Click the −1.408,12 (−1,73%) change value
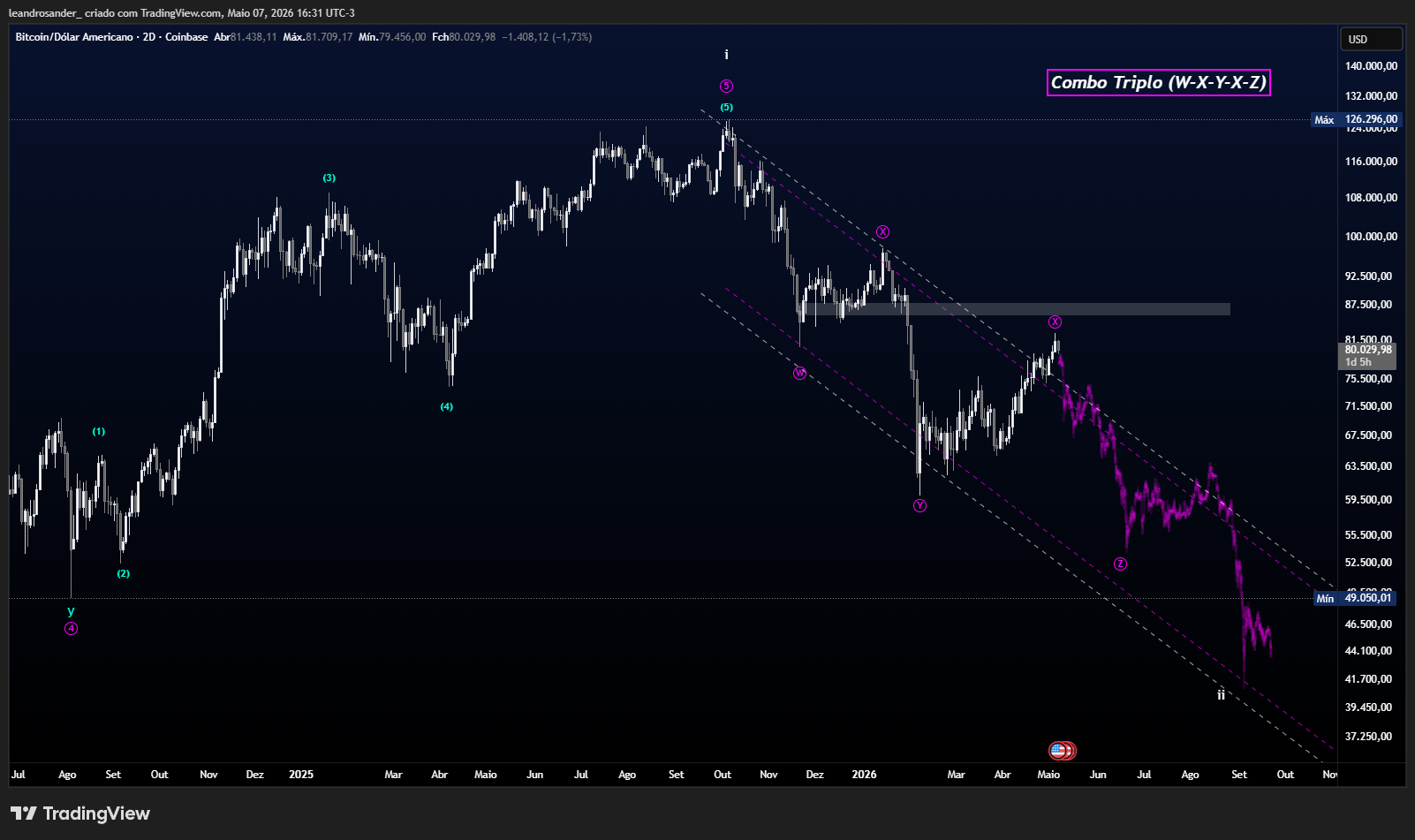The height and width of the screenshot is (840, 1415). coord(548,37)
